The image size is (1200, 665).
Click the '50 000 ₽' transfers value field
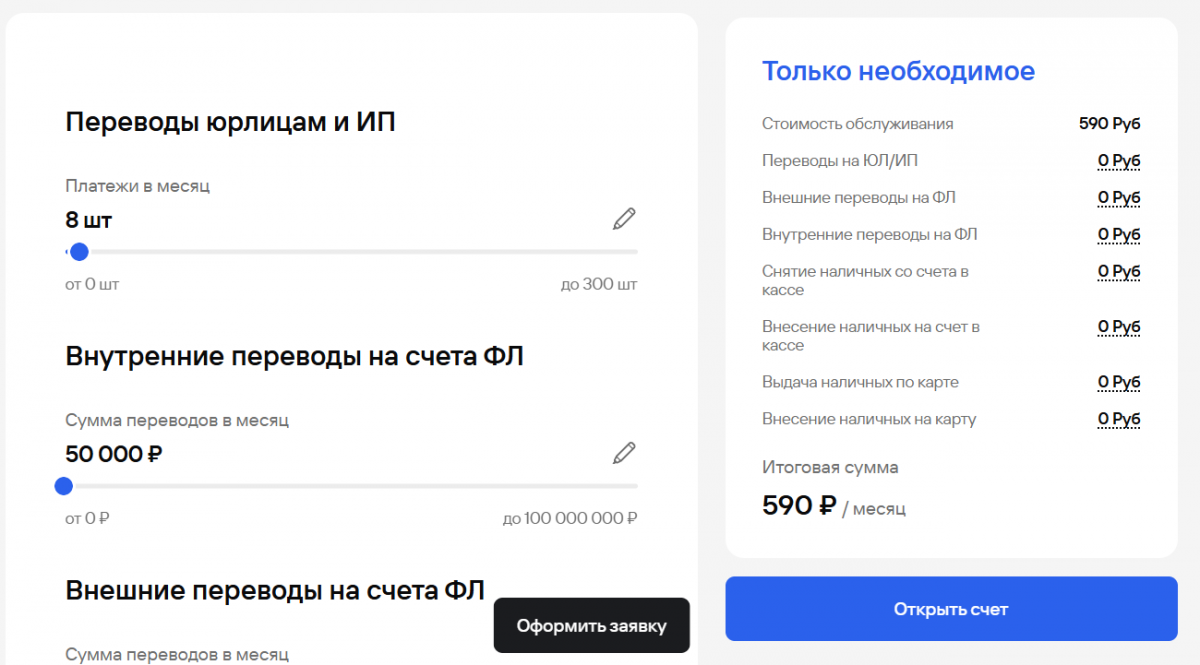(114, 454)
